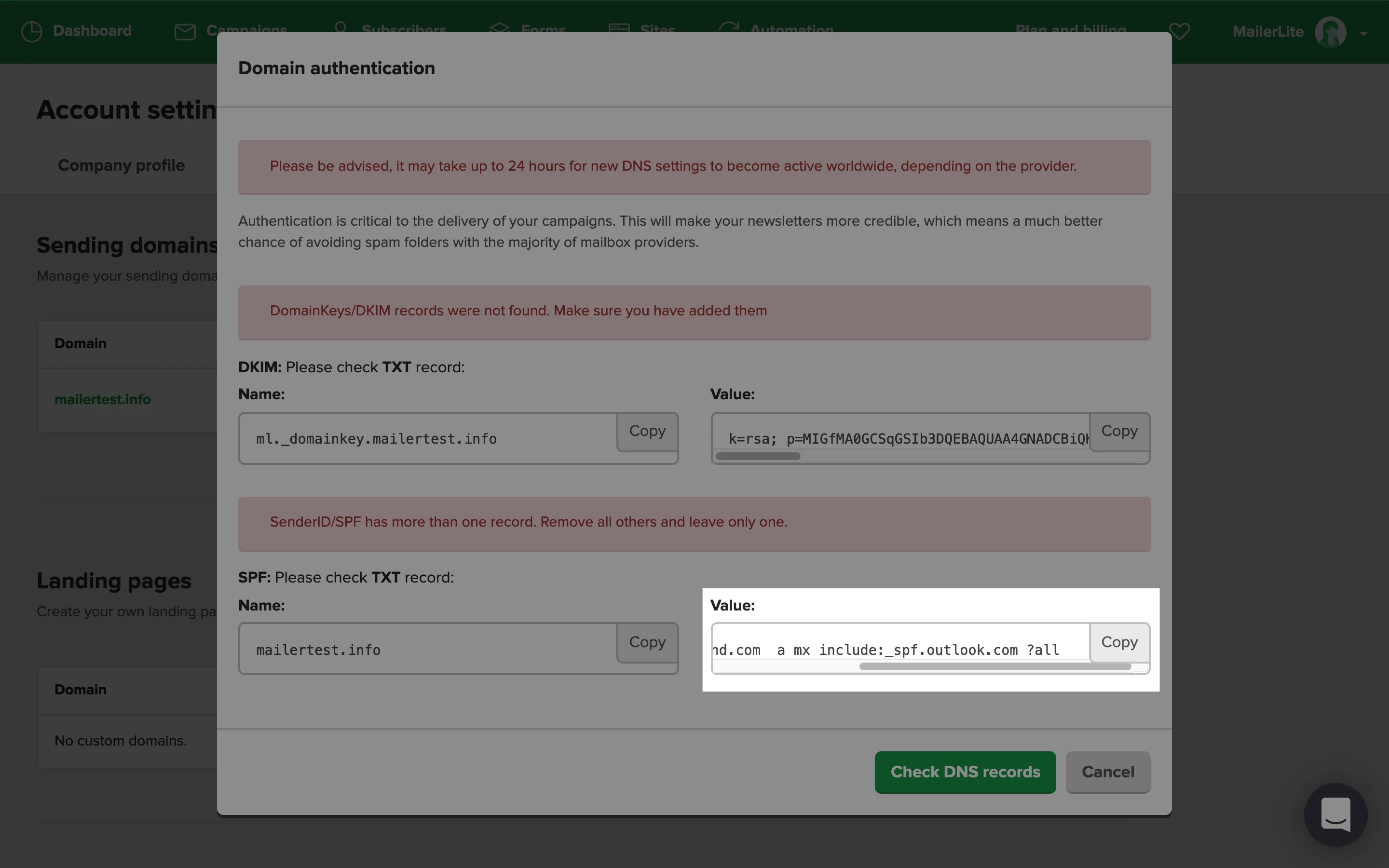Cancel the domain authentication dialog
The height and width of the screenshot is (868, 1389).
tap(1107, 772)
